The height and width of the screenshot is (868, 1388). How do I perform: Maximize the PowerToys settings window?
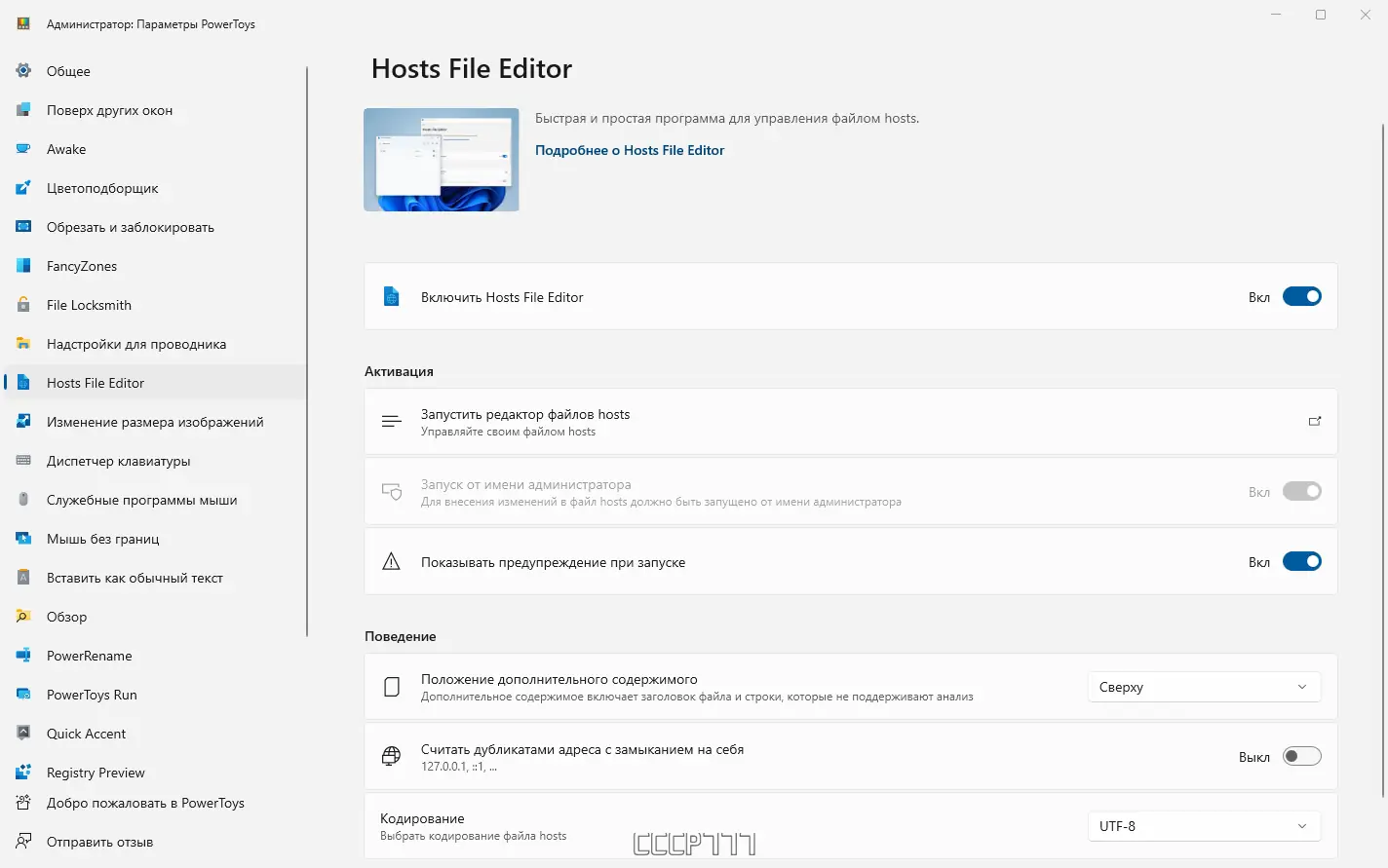(1321, 15)
